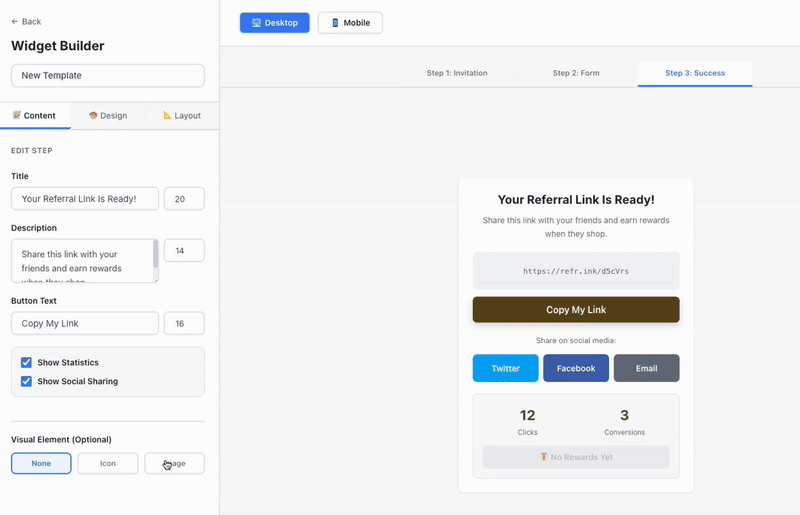Screen dimensions: 800x515
Task: Open the Design tab
Action: (x=108, y=116)
